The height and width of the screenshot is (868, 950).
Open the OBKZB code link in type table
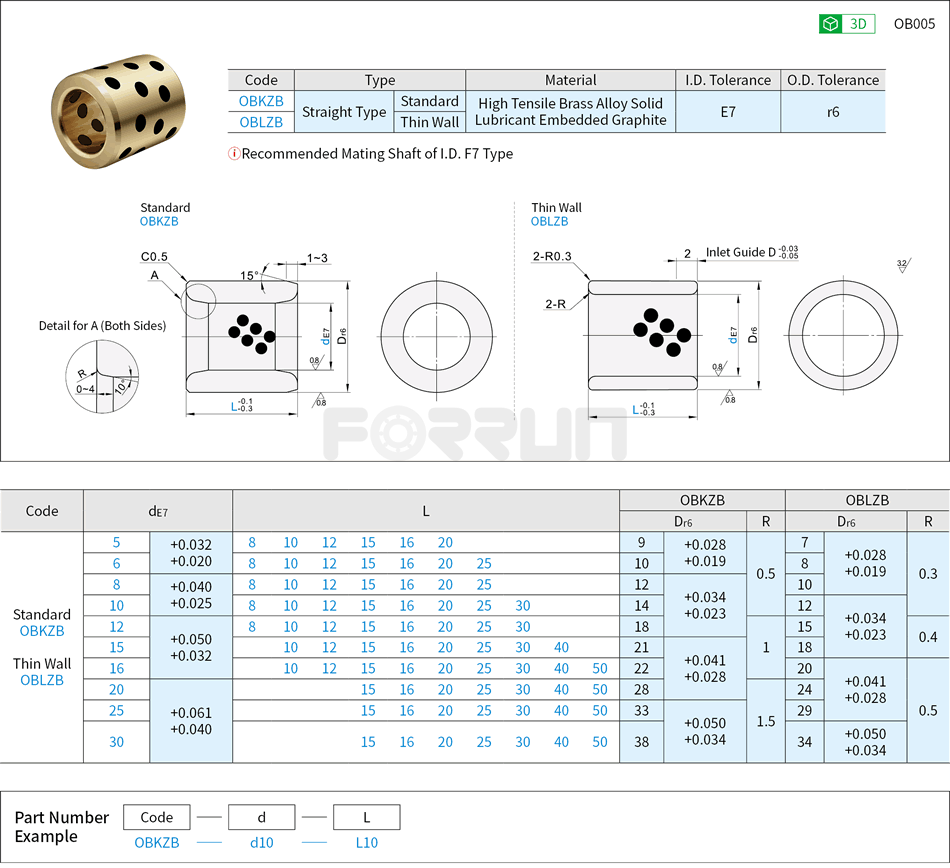(x=261, y=101)
